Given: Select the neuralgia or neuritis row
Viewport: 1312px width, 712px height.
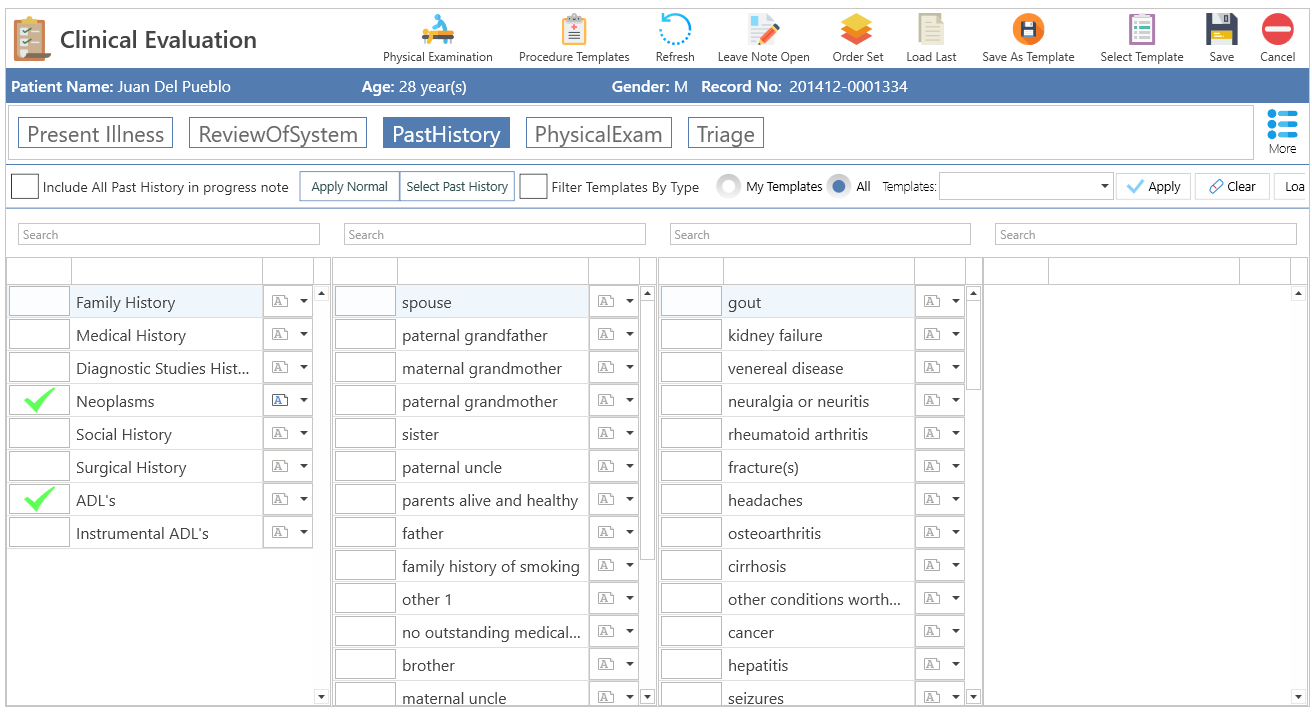Looking at the screenshot, I should [811, 401].
